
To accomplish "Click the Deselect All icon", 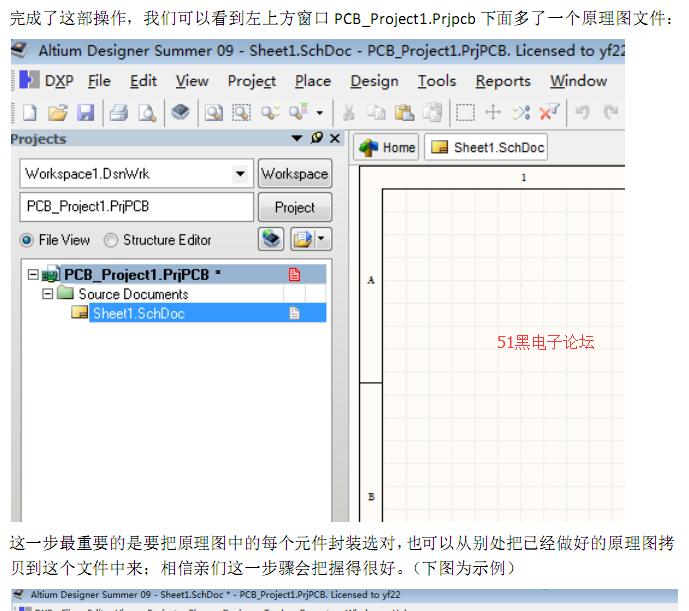I will (x=521, y=113).
